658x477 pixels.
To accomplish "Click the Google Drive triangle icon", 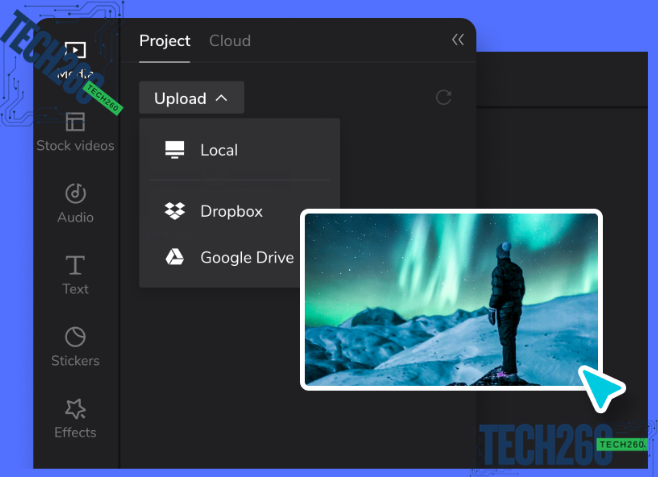I will tap(175, 257).
